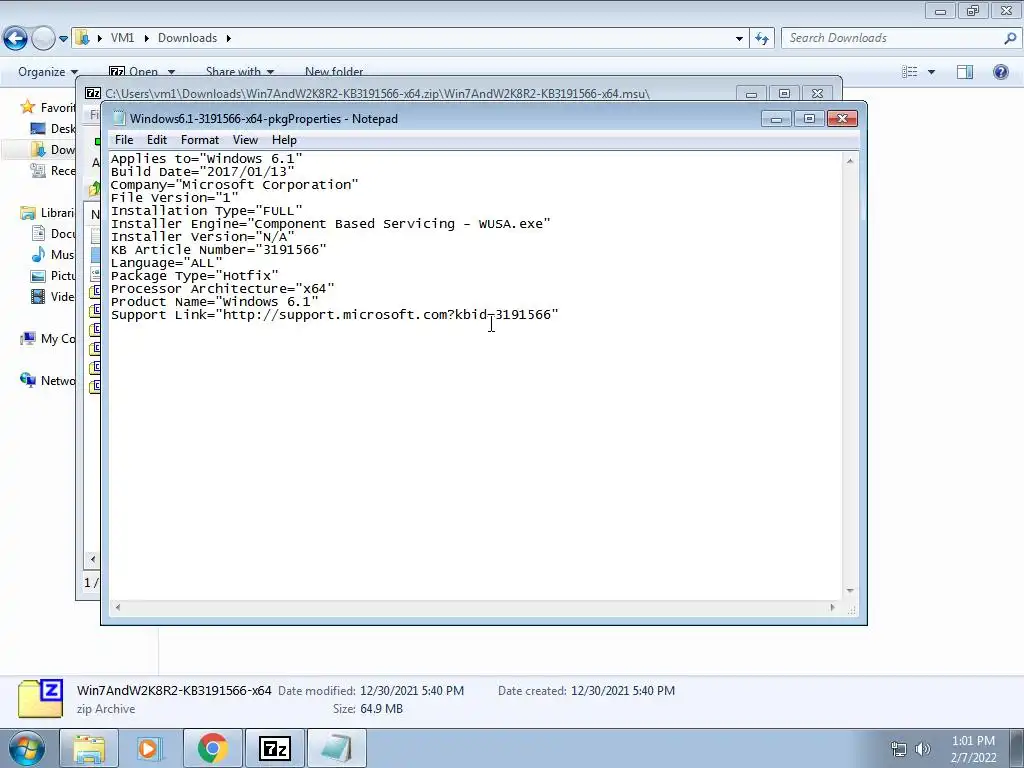This screenshot has width=1024, height=768.
Task: Select Recent Places in navigation pane
Action: [53, 170]
